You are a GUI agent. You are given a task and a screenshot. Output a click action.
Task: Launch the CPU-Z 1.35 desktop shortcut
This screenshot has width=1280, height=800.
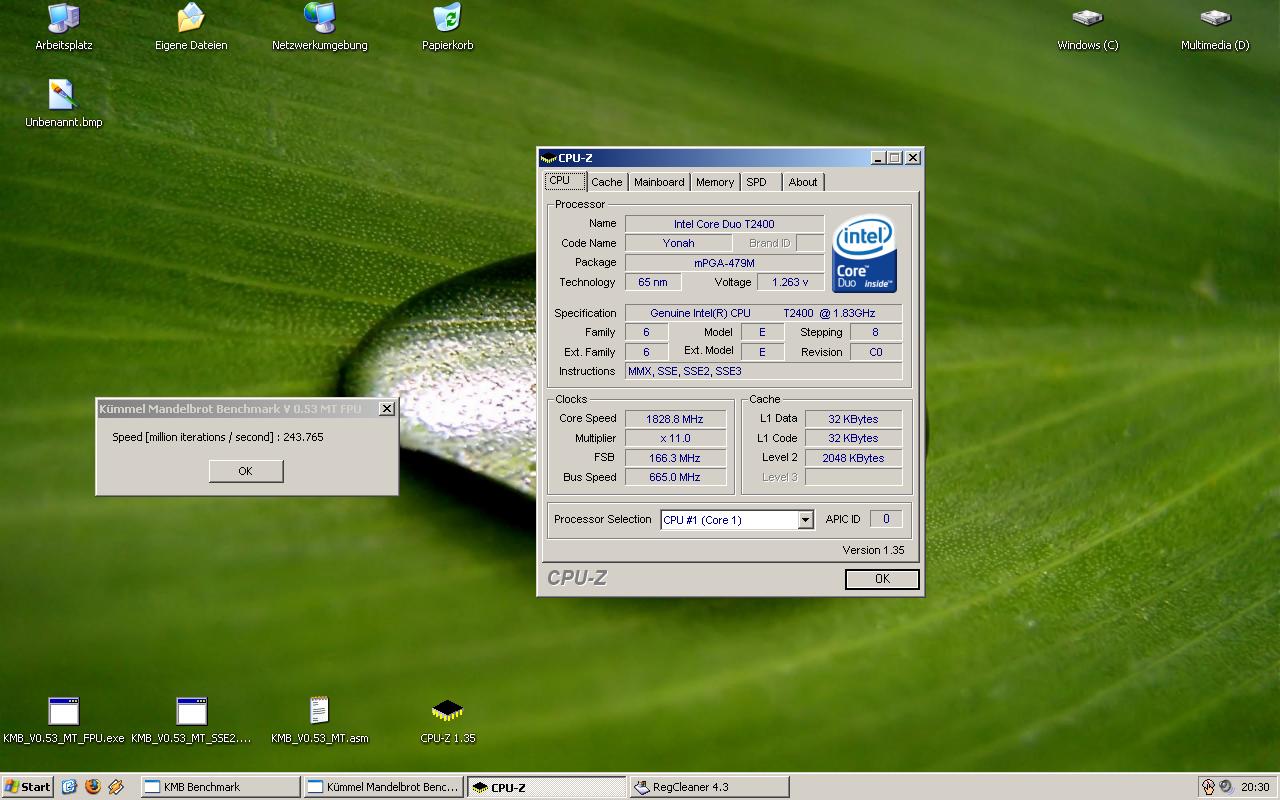[x=447, y=712]
